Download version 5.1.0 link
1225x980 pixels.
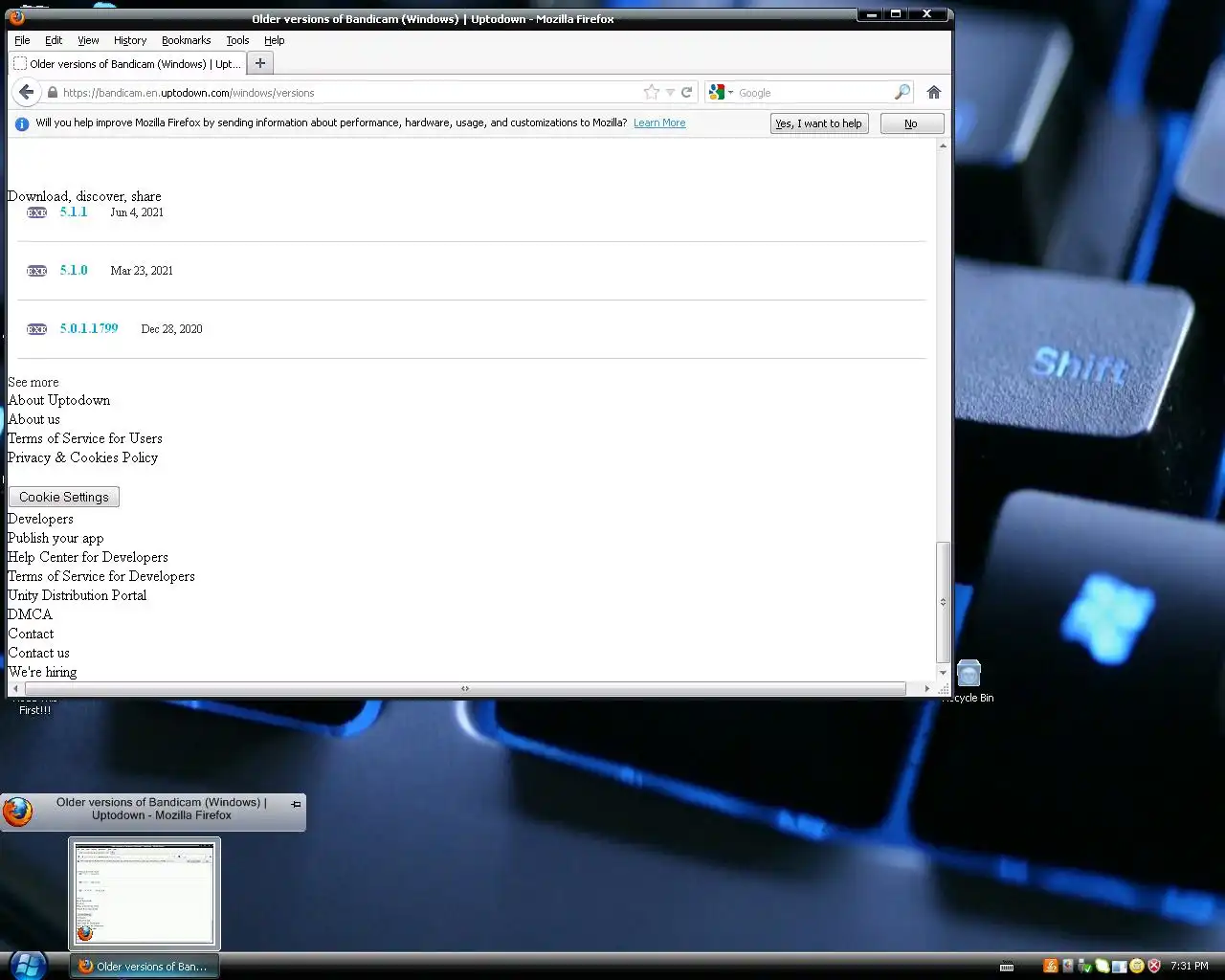coord(74,270)
